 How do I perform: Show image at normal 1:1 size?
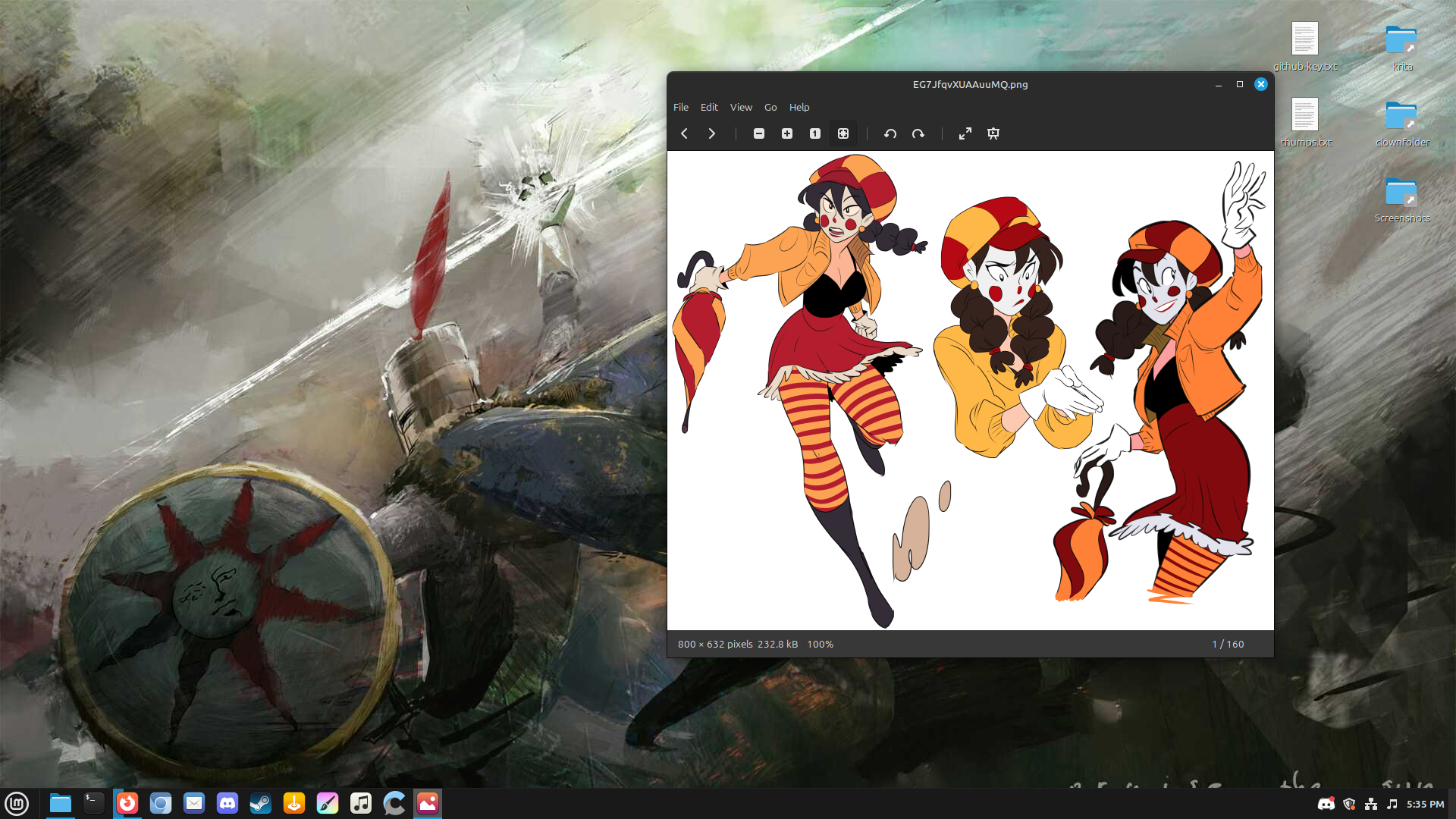click(x=815, y=133)
